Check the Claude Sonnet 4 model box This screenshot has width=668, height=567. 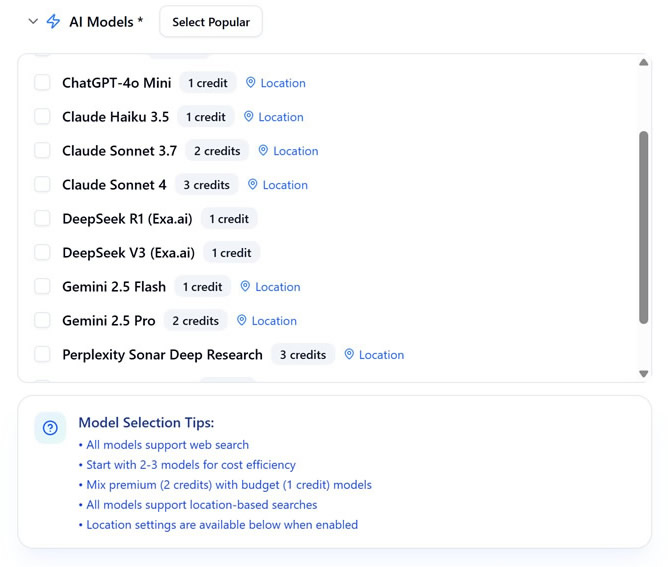click(42, 184)
